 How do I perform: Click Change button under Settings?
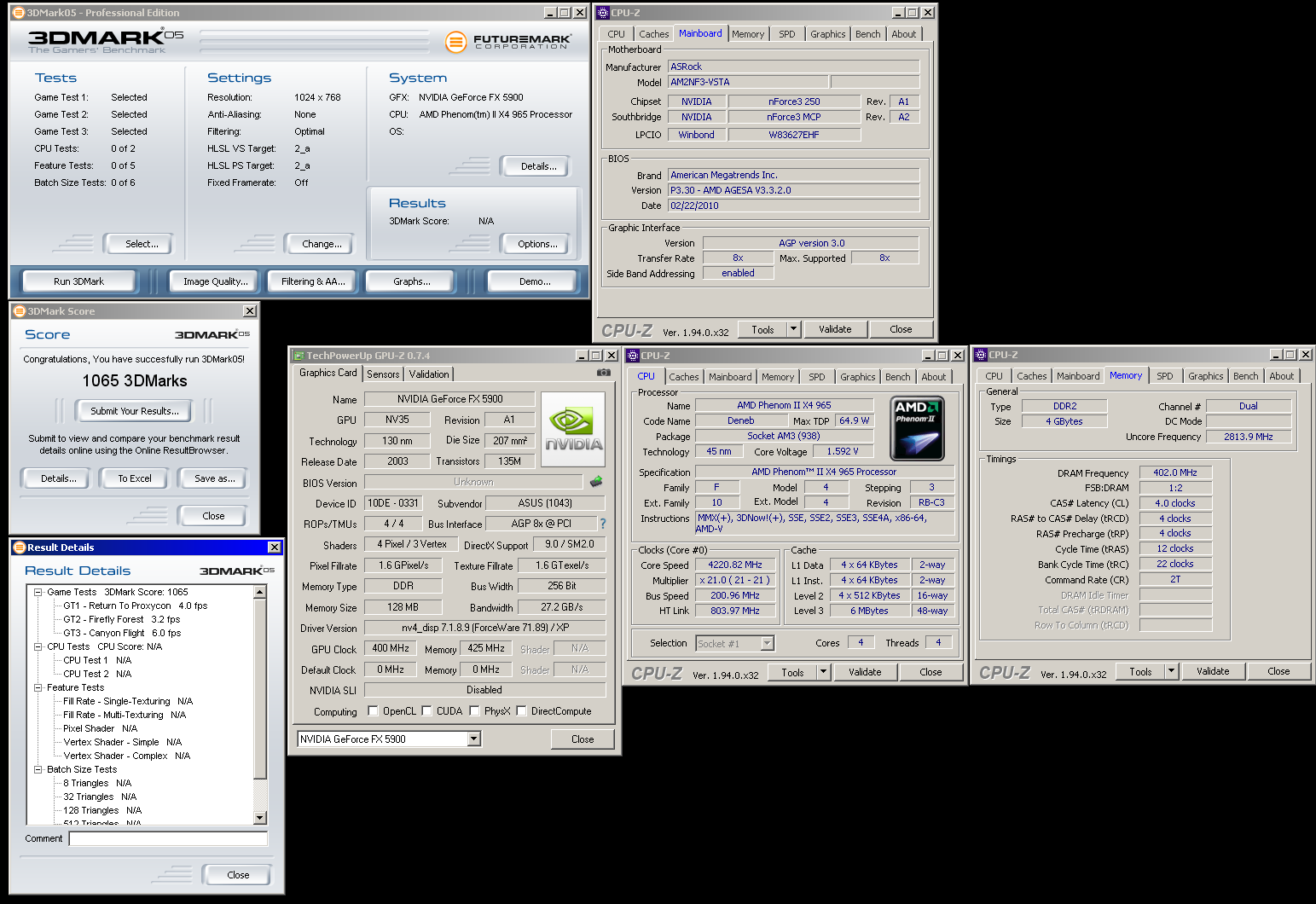coord(322,244)
